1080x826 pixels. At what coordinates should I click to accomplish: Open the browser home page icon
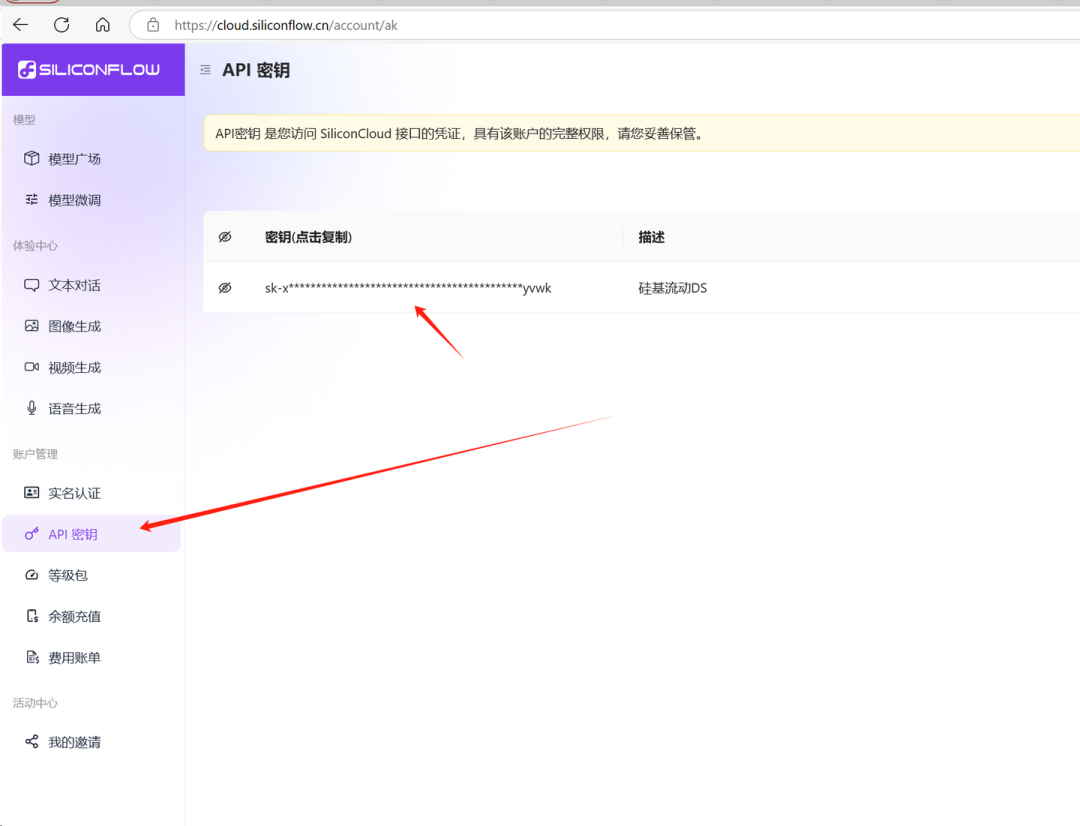click(103, 25)
